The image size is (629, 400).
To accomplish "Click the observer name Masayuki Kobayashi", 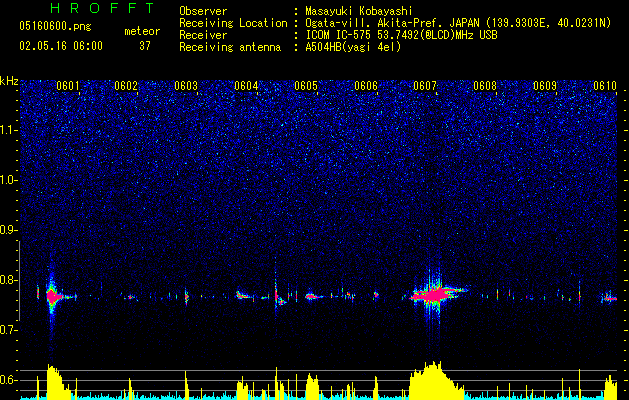I will [359, 11].
